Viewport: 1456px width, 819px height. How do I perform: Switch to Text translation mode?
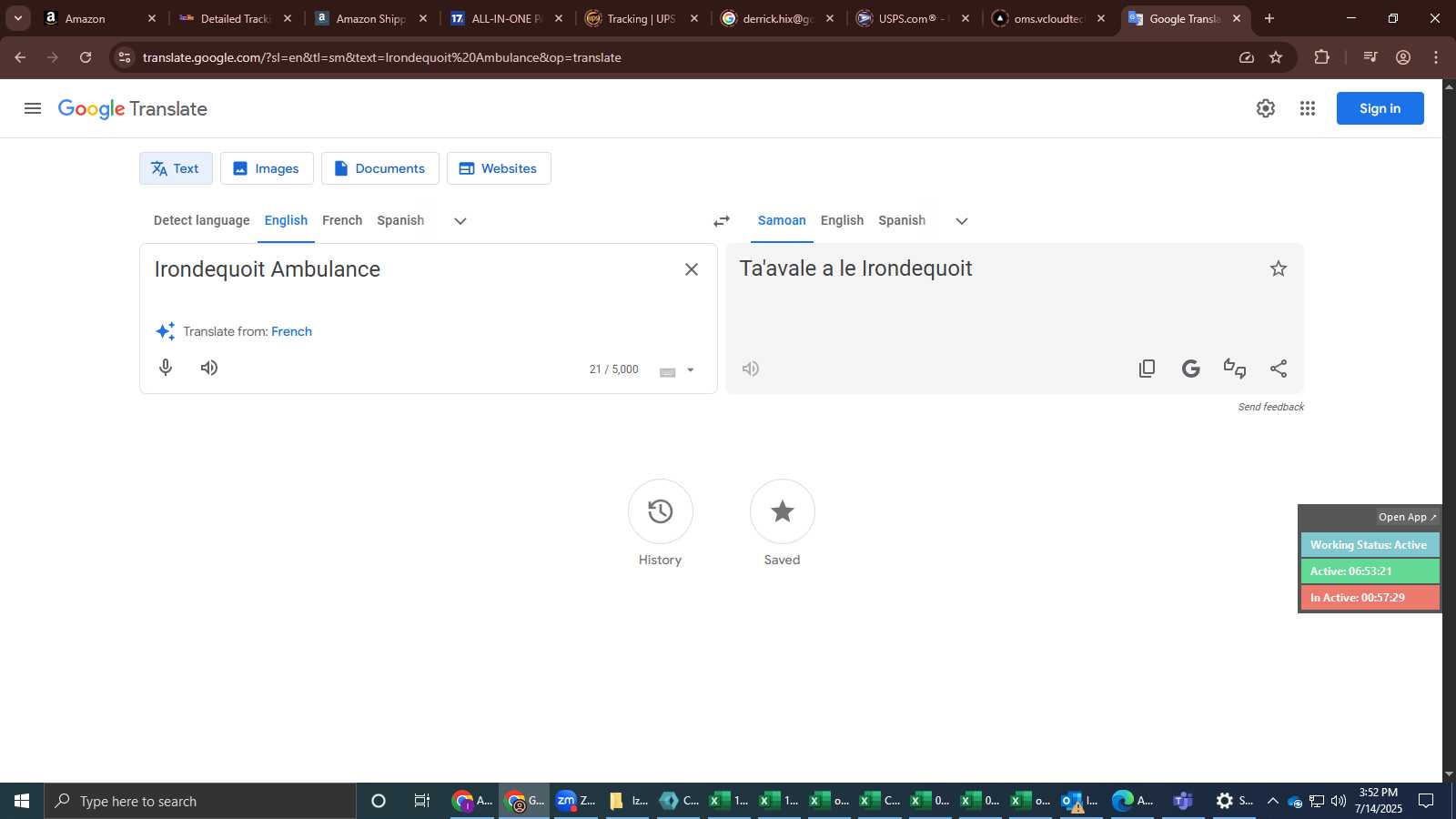tap(176, 168)
